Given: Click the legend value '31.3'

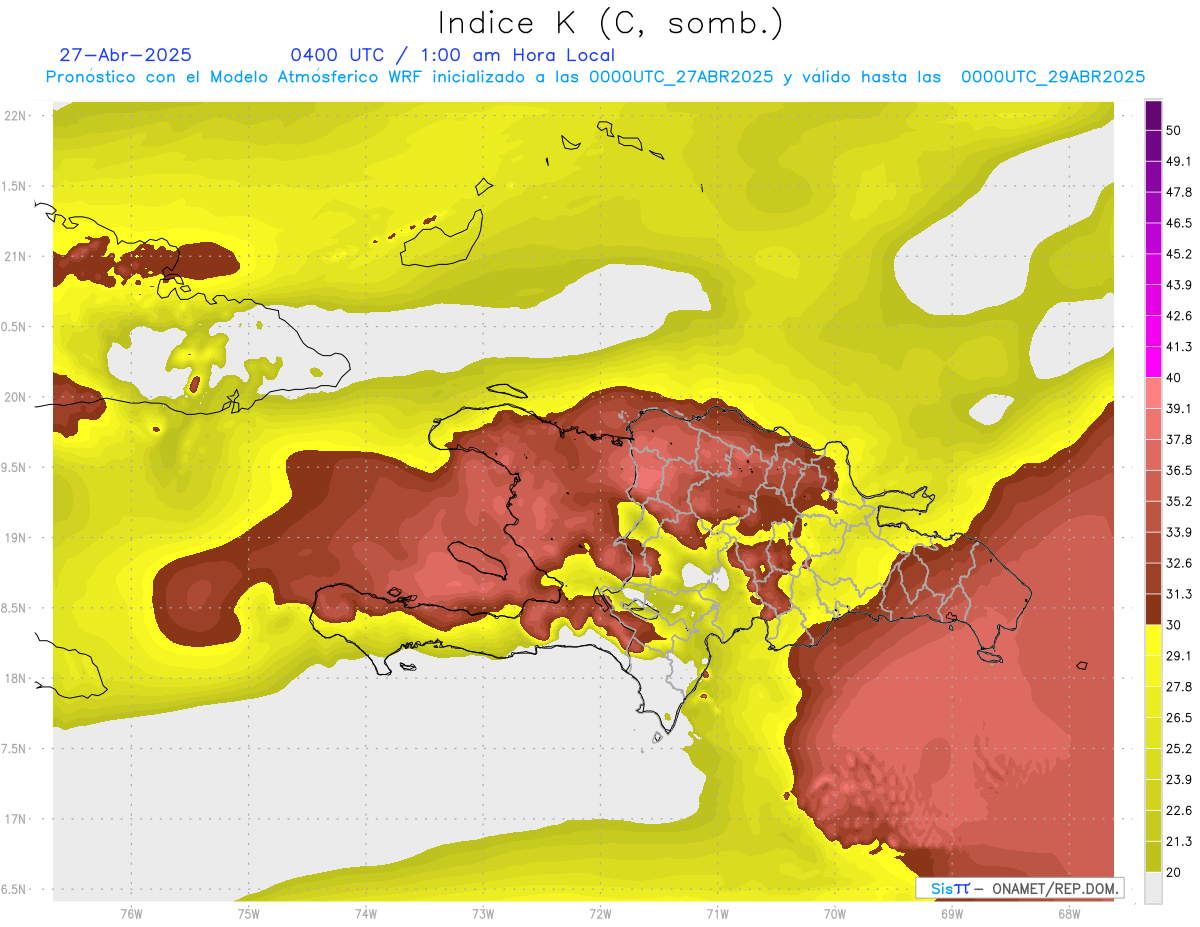Looking at the screenshot, I should 1179,594.
